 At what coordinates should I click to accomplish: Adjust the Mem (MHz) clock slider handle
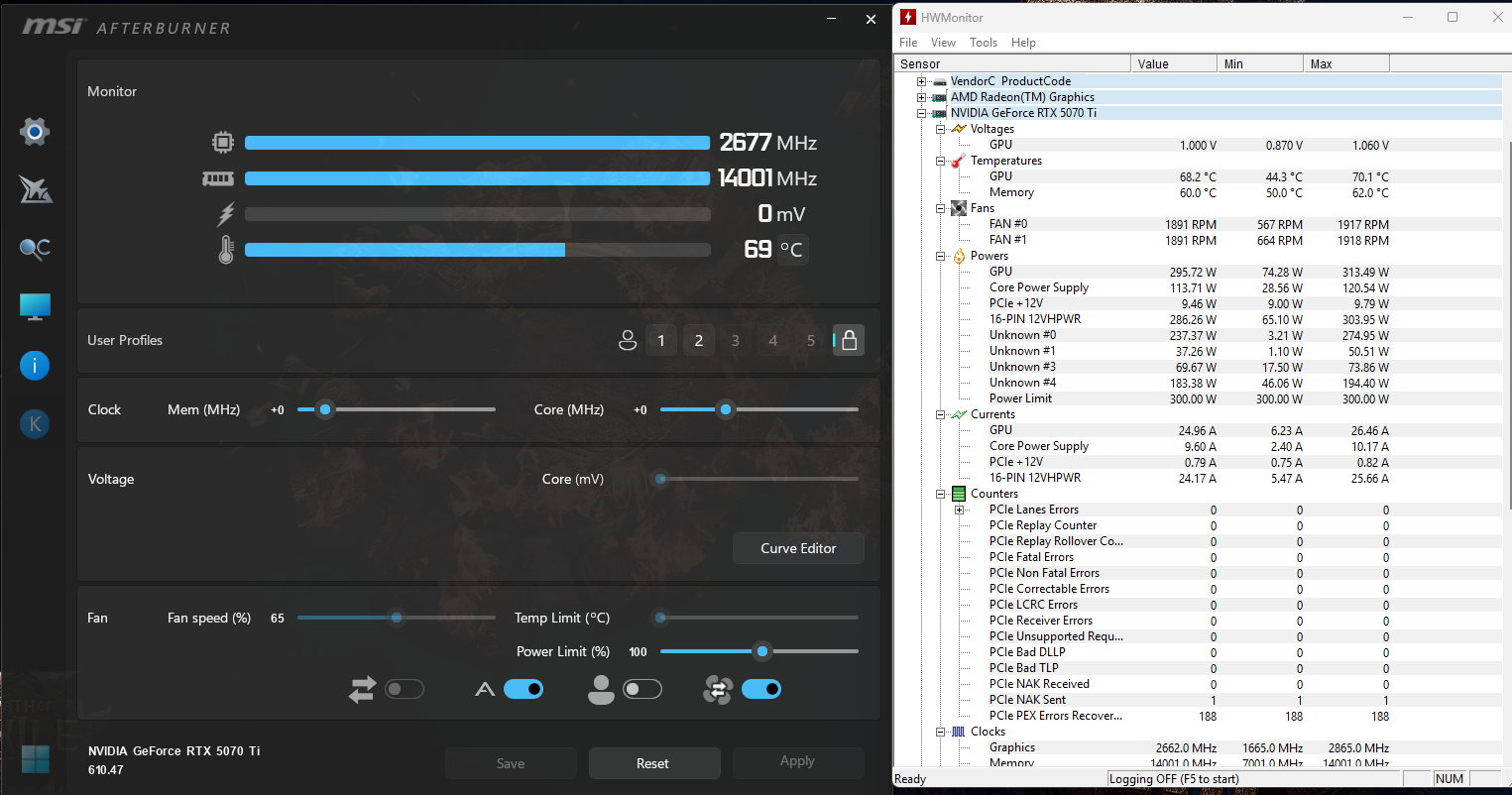tap(325, 409)
